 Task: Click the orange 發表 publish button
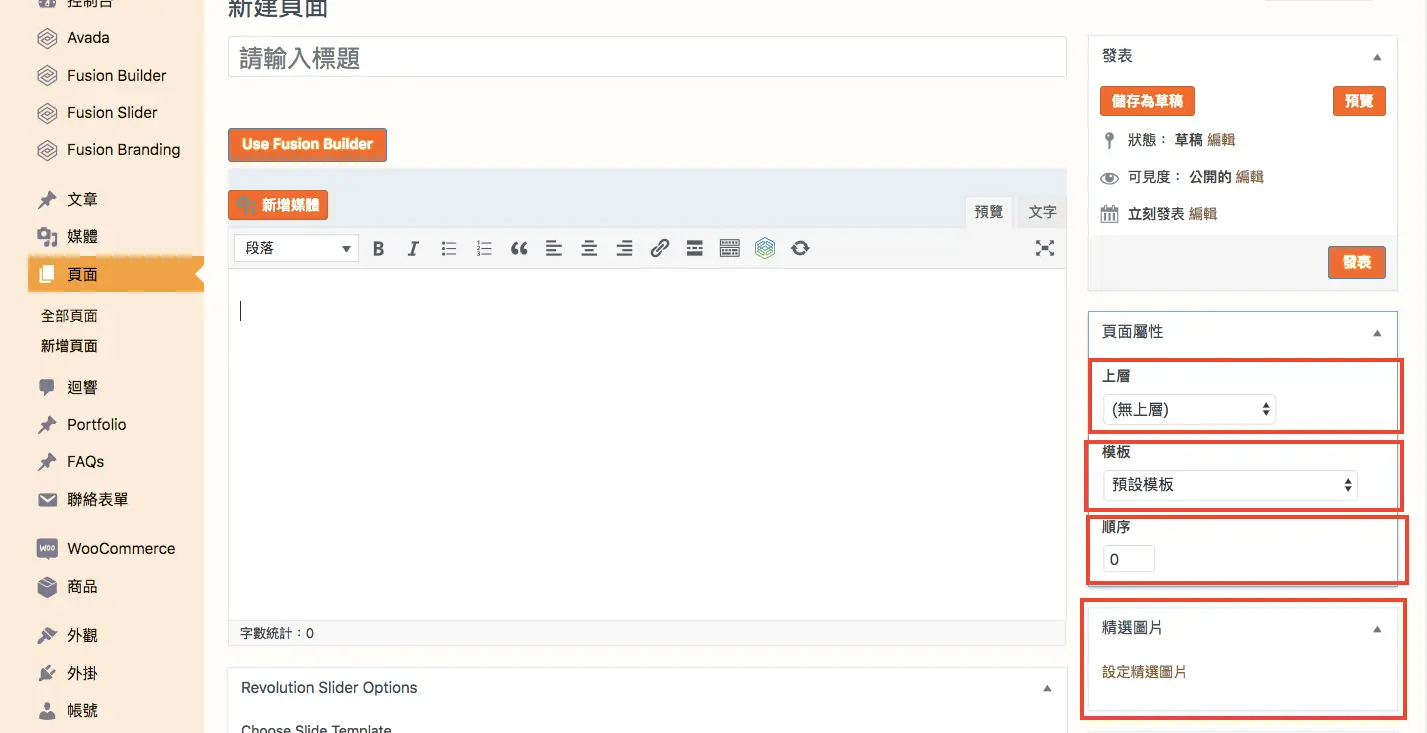[x=1357, y=262]
